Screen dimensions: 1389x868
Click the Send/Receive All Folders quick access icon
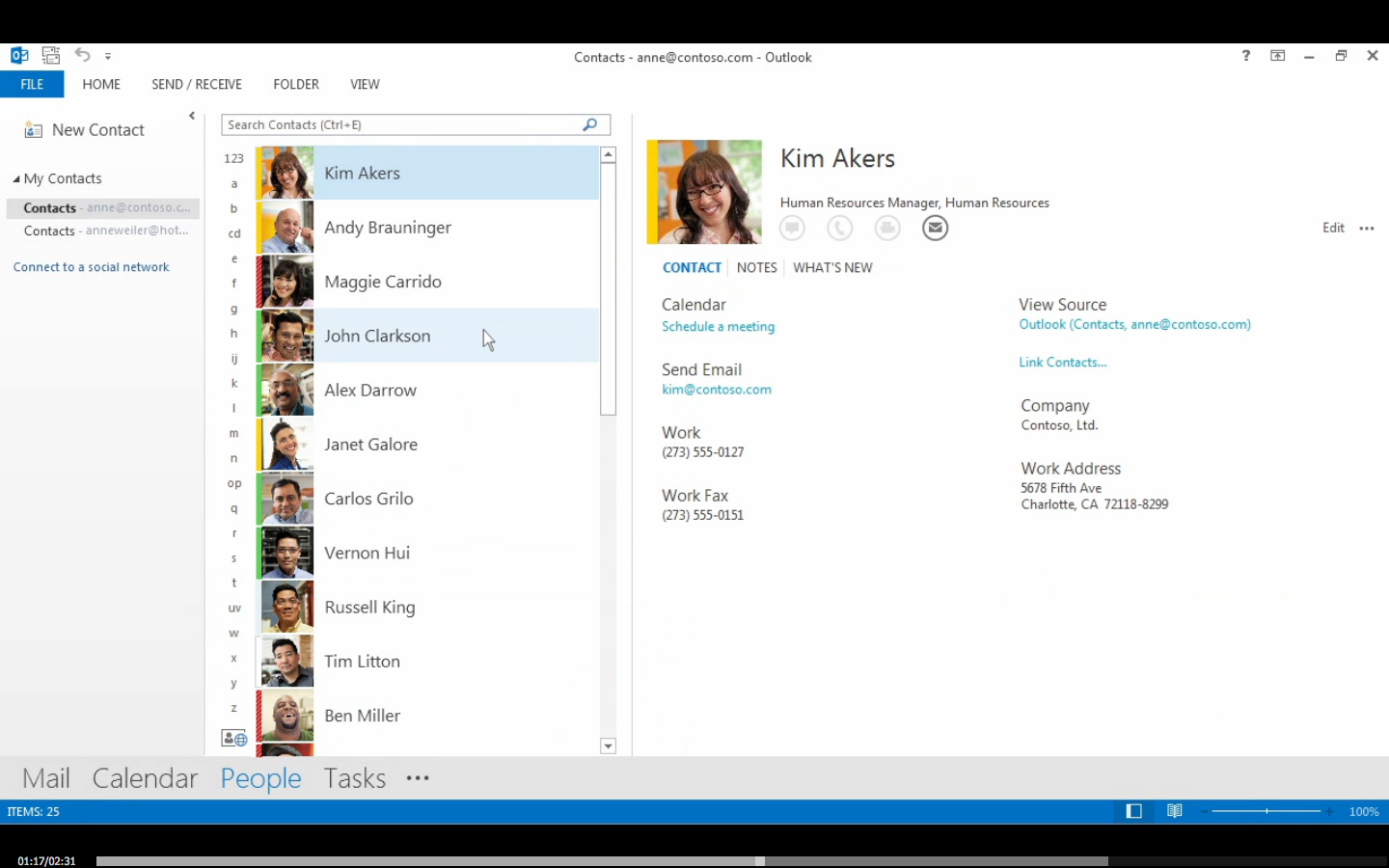51,56
